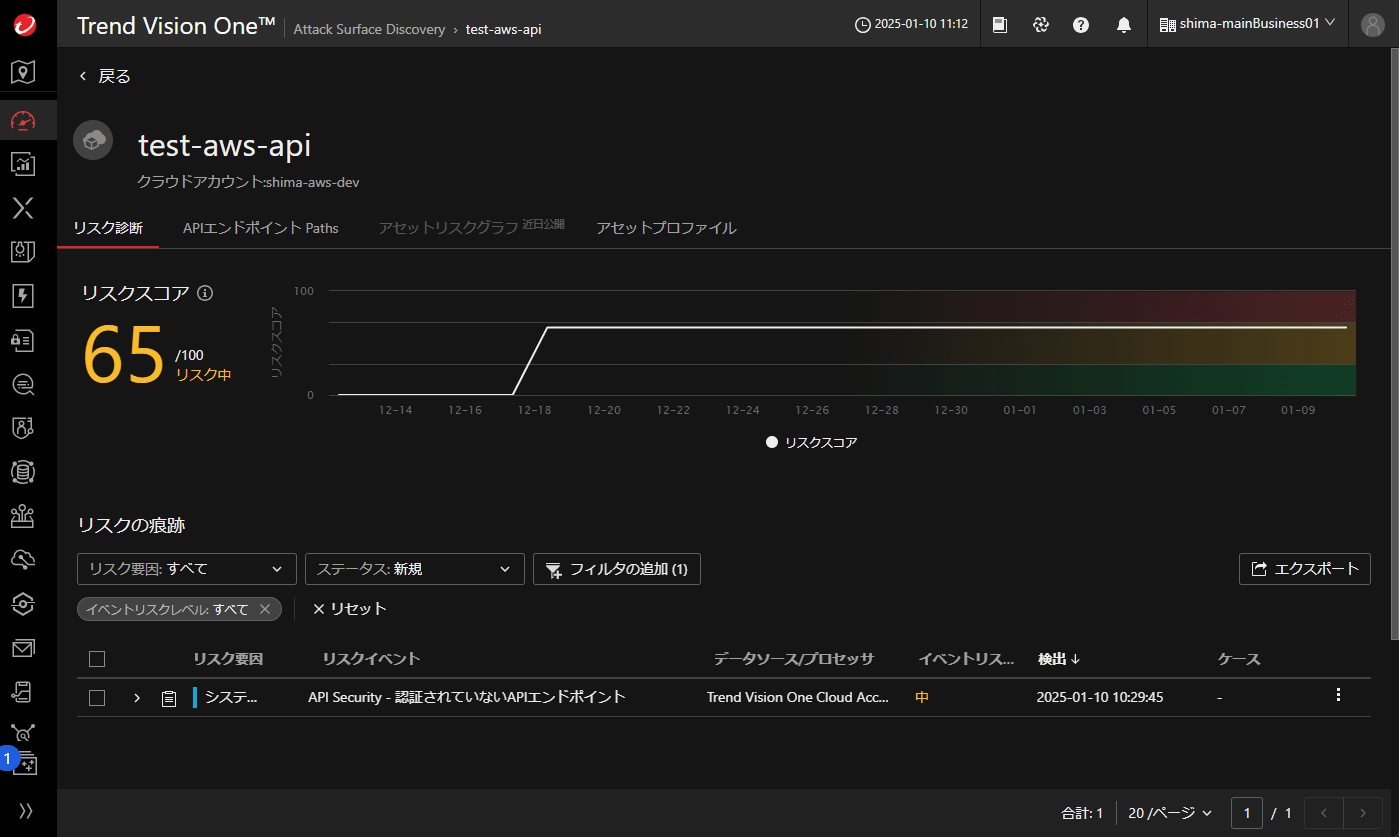Open the connected nodes icon in sidebar
This screenshot has width=1399, height=837.
coord(23,733)
